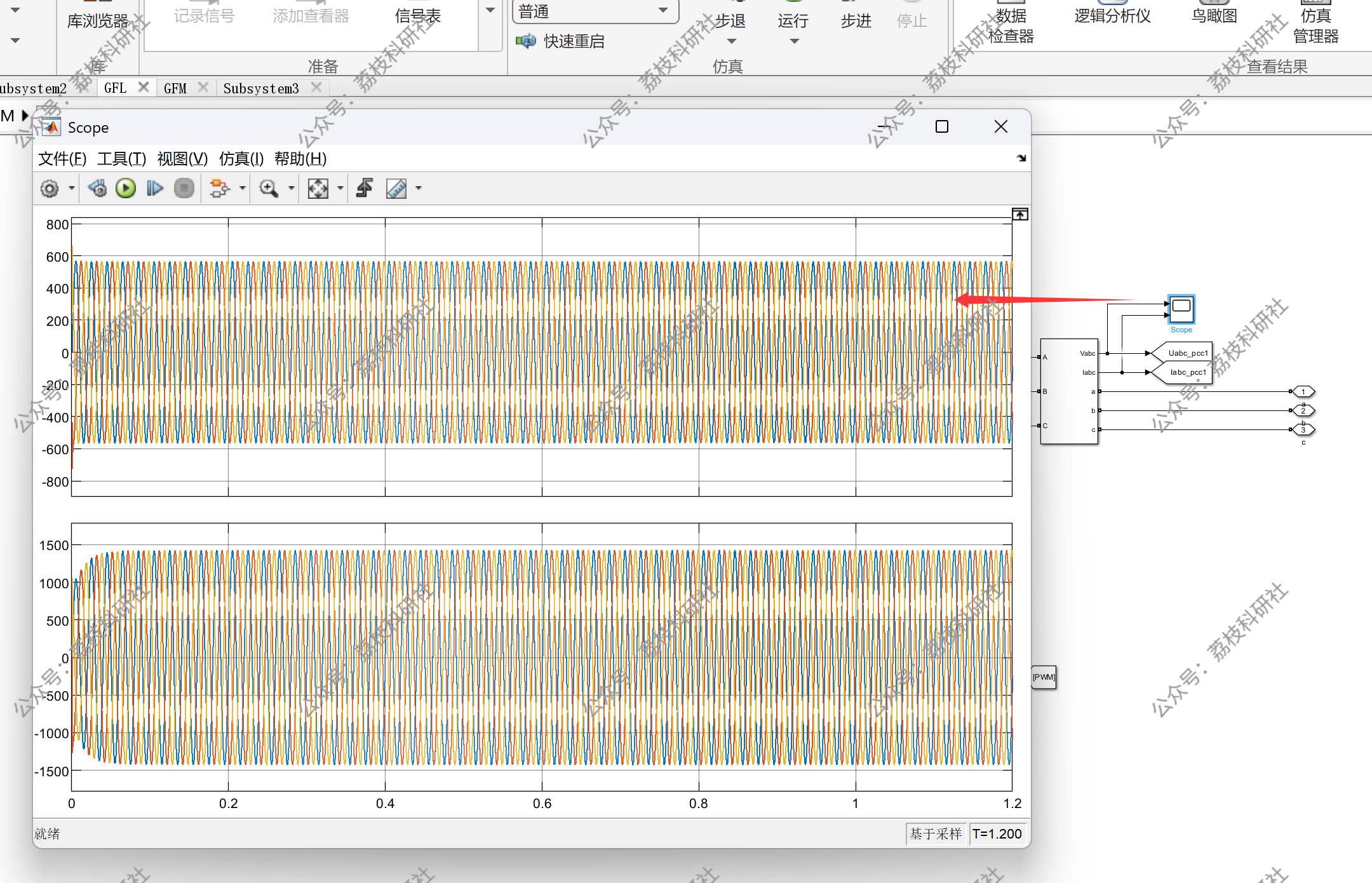The image size is (1372, 883).
Task: Click the upper collapse arrow at ribbon left edge
Action: 15,10
